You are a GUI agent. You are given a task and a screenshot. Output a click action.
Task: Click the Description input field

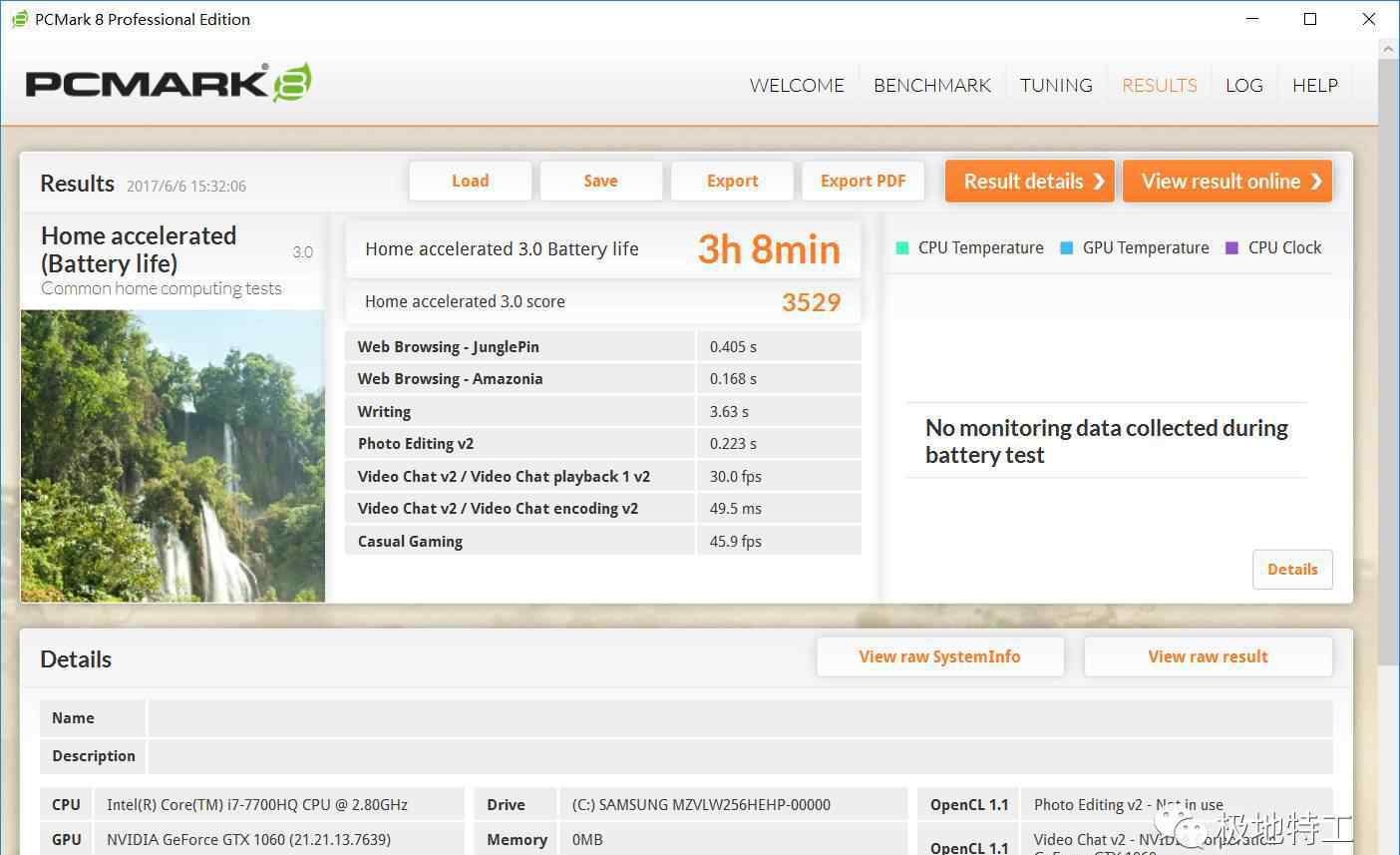pos(740,756)
